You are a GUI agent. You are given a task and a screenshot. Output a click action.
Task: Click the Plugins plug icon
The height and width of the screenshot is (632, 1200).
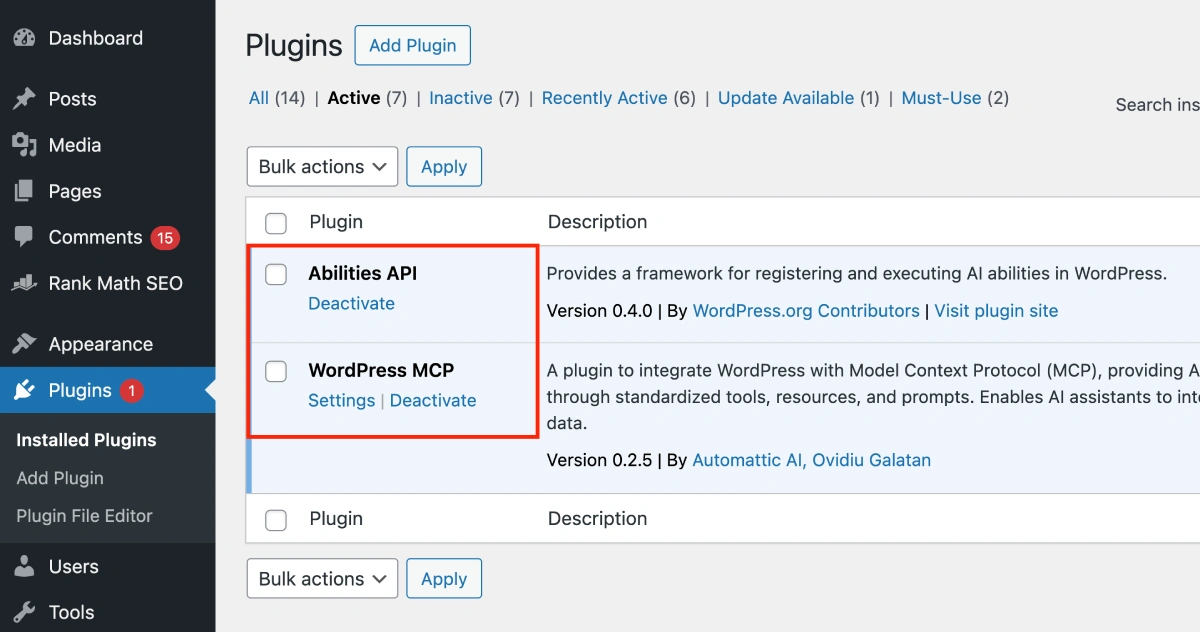pos(24,390)
